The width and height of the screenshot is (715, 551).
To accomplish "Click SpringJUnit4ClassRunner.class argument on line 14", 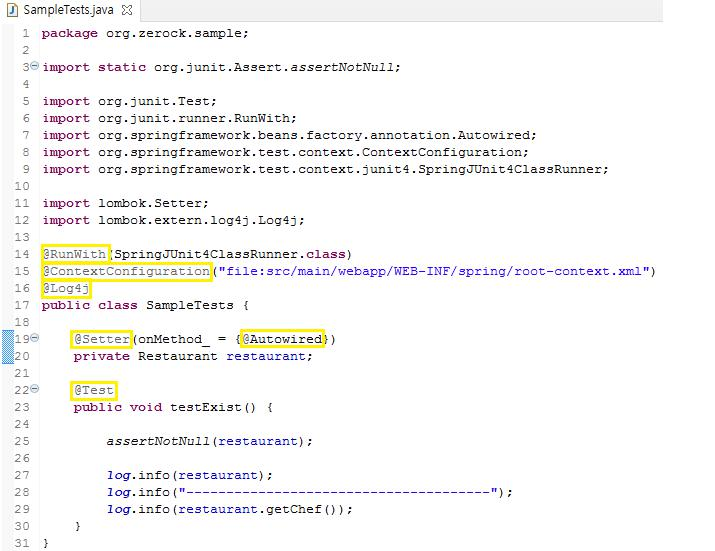I will click(x=230, y=254).
